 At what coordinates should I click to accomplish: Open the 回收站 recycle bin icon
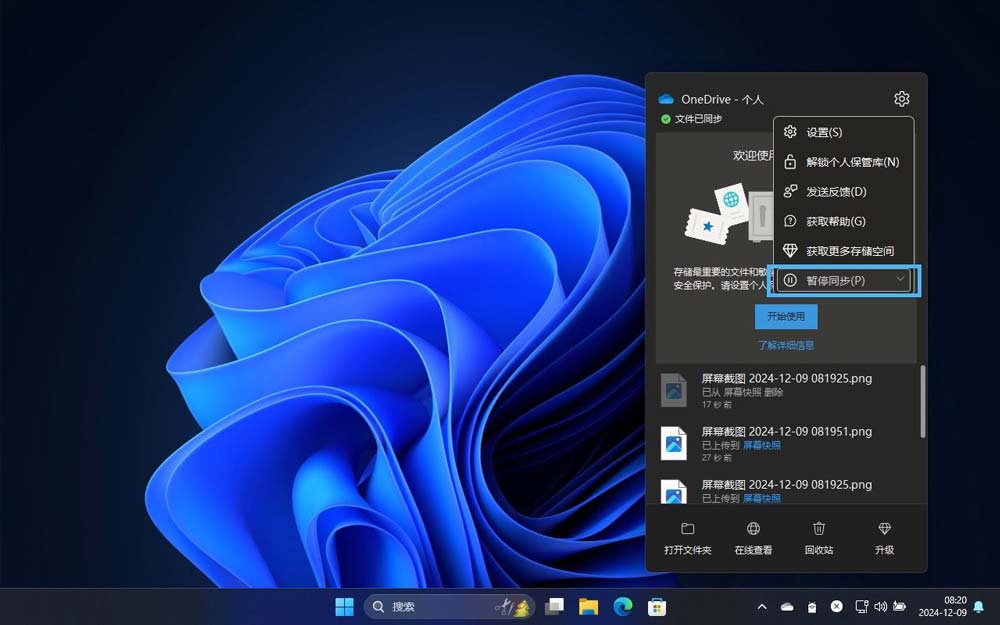tap(819, 529)
